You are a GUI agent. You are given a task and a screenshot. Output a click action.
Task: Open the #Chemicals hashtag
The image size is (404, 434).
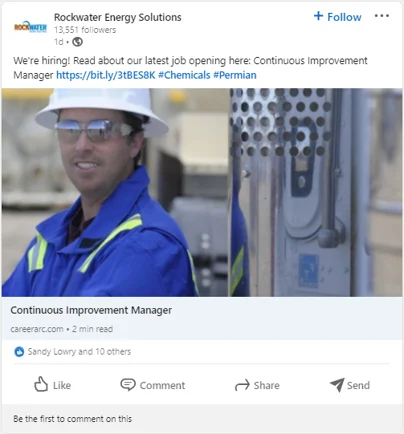tap(184, 75)
